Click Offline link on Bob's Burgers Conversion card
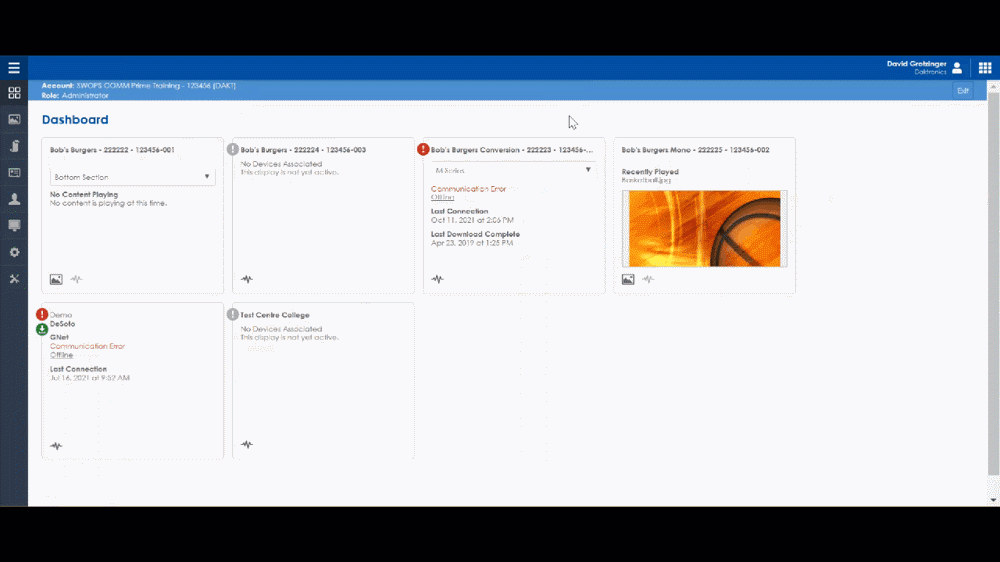The width and height of the screenshot is (1000, 562). pyautogui.click(x=442, y=197)
